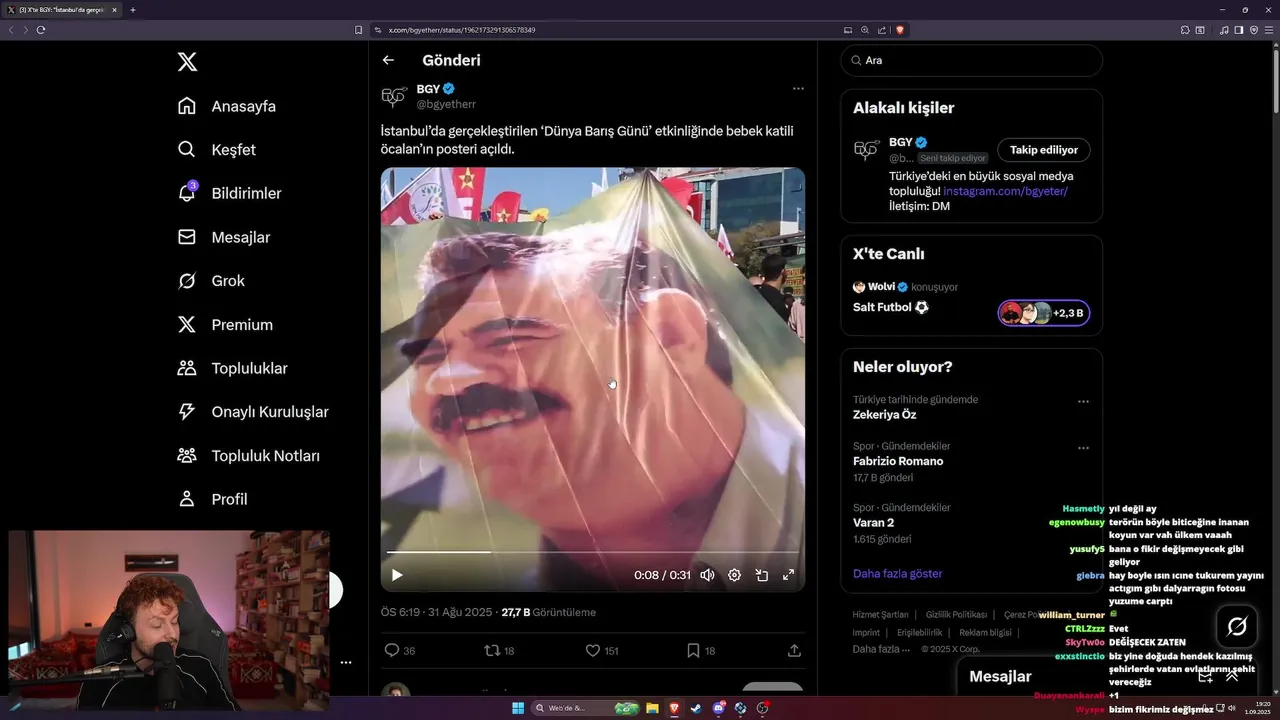This screenshot has height=720, width=1280.
Task: Like the post with 151 likes
Action: (x=592, y=650)
